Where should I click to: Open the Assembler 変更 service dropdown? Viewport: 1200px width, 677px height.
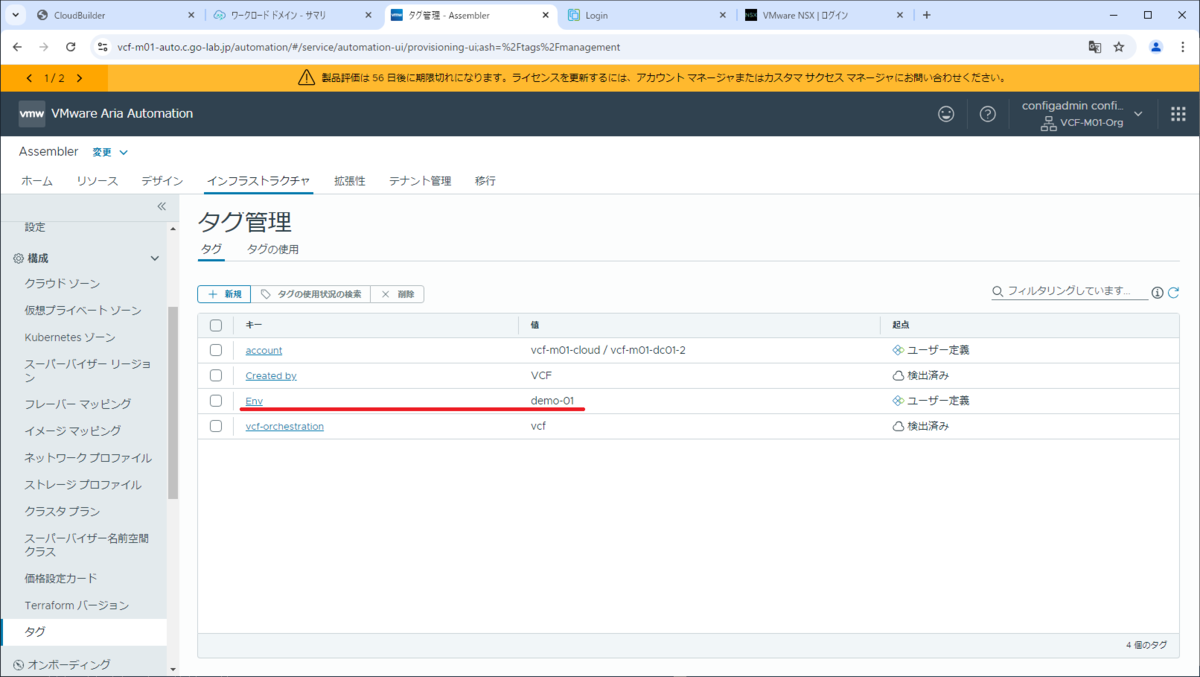point(110,152)
